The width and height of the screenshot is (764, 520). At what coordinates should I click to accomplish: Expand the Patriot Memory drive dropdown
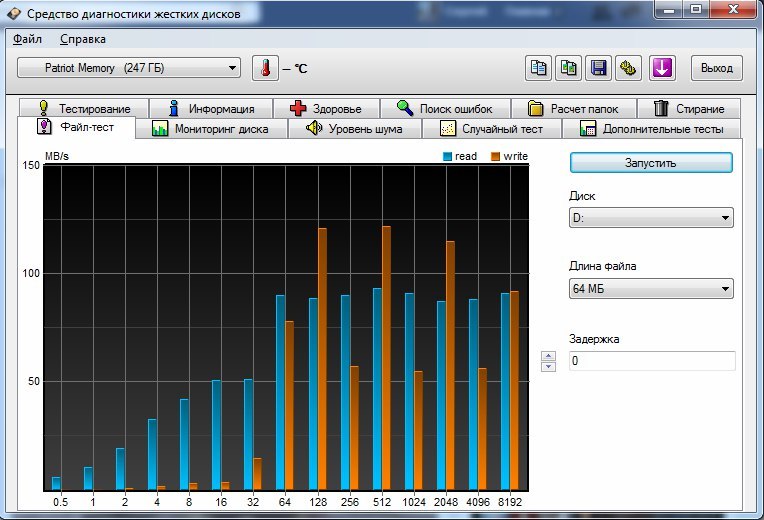pos(129,68)
